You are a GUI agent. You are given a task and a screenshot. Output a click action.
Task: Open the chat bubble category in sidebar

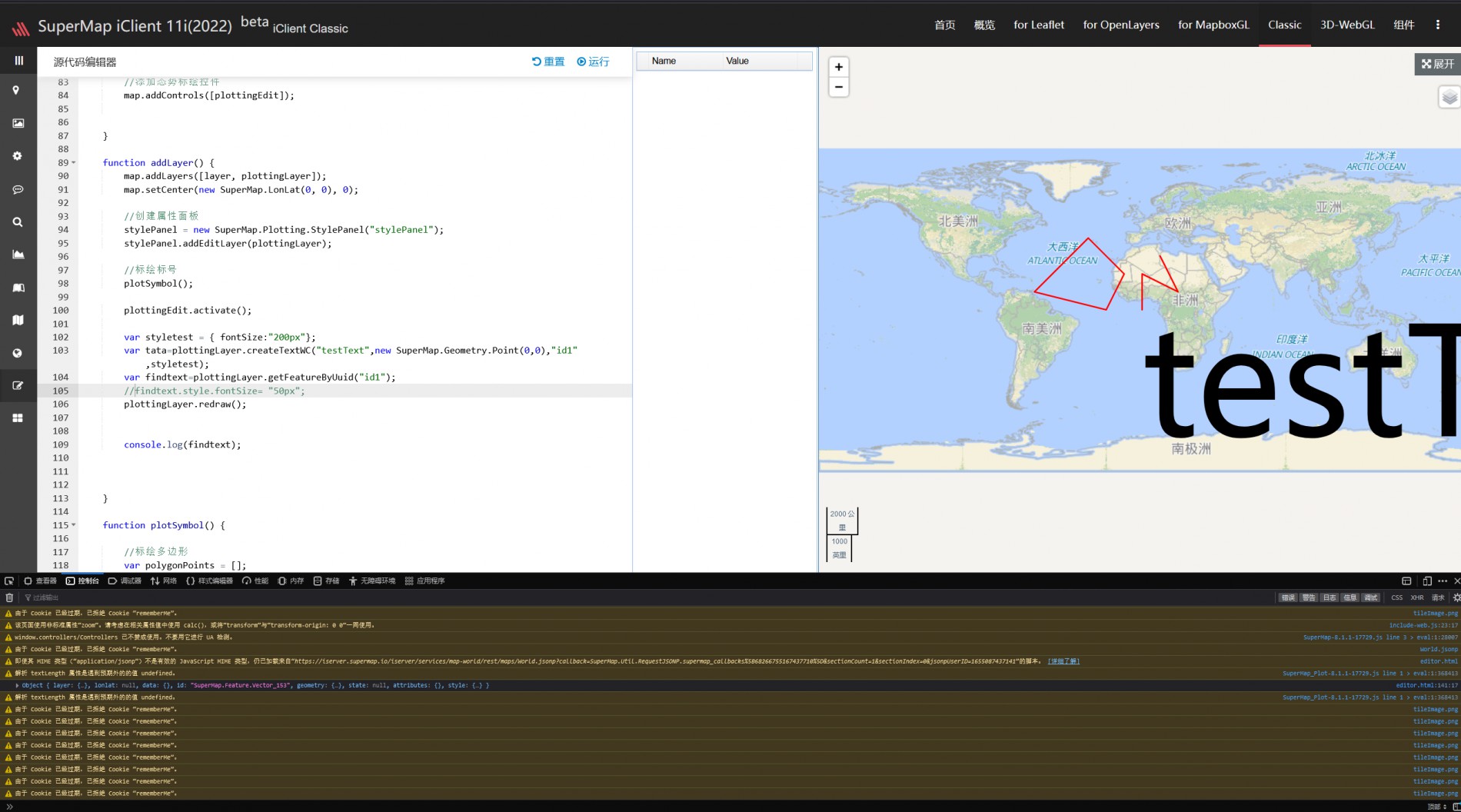pyautogui.click(x=18, y=189)
